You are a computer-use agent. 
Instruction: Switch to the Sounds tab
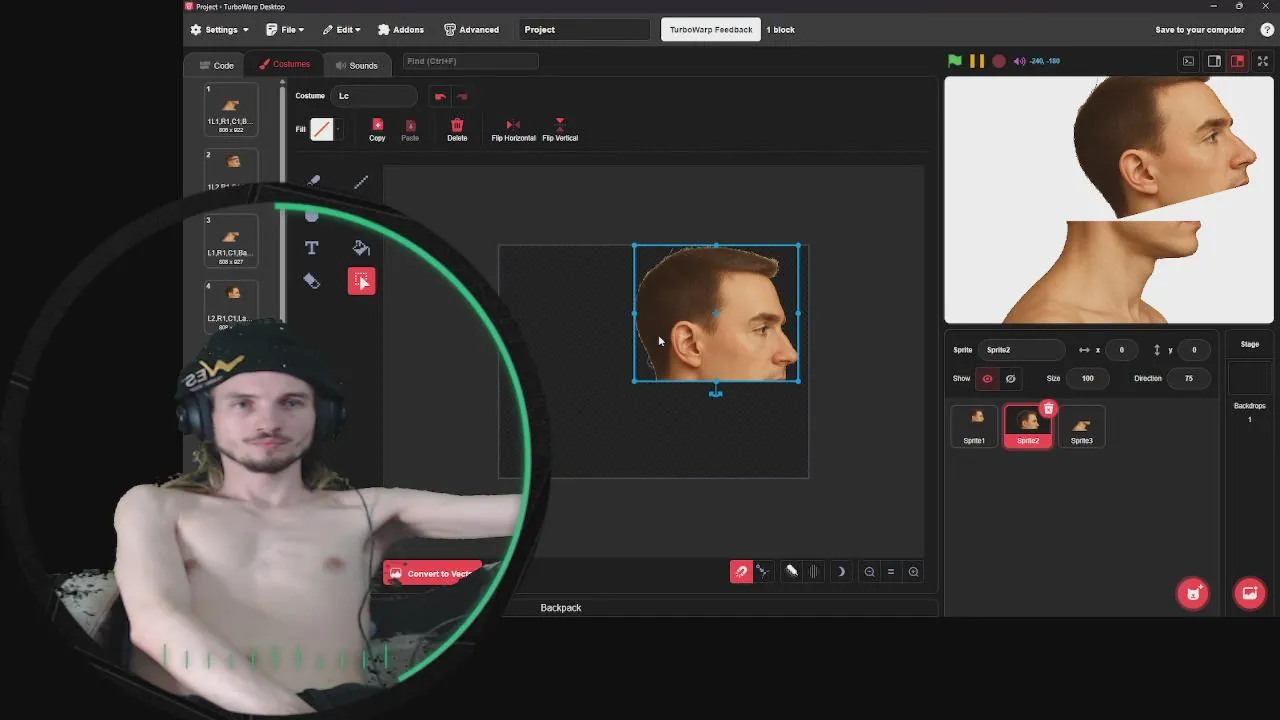[356, 65]
